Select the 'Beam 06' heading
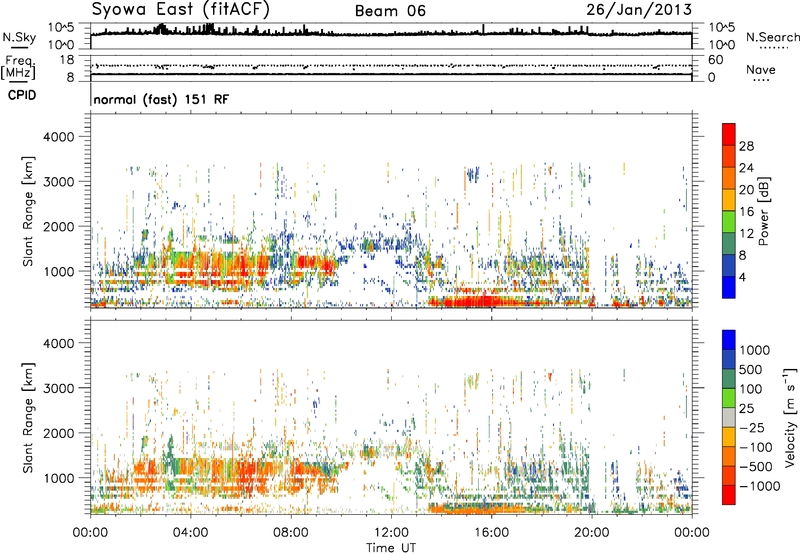The image size is (800, 554). (390, 11)
